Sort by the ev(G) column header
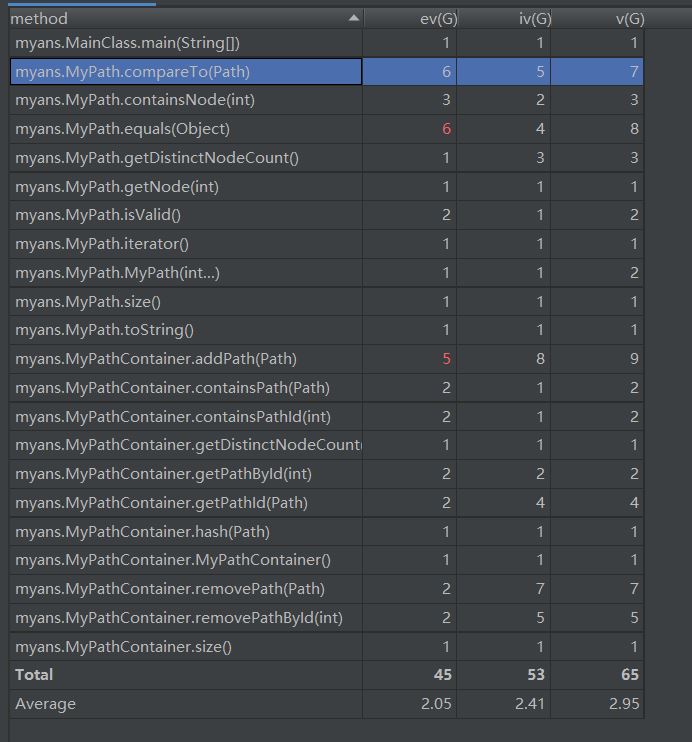Viewport: 692px width, 742px height. point(410,18)
